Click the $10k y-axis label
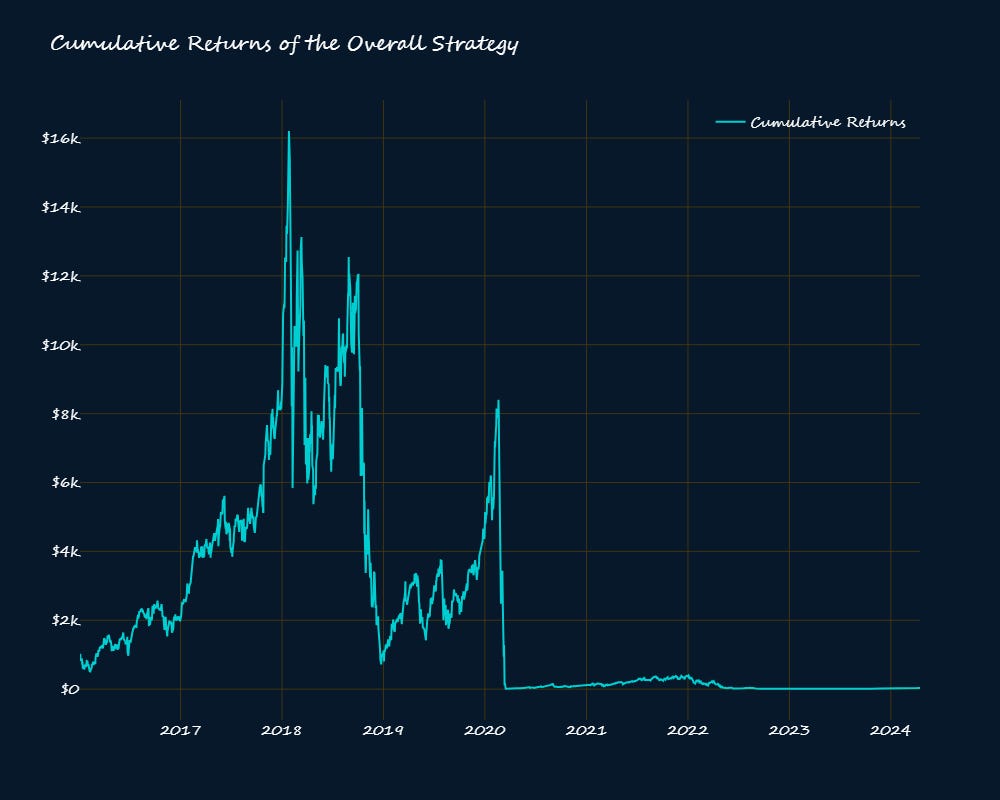This screenshot has width=1000, height=800. point(61,345)
